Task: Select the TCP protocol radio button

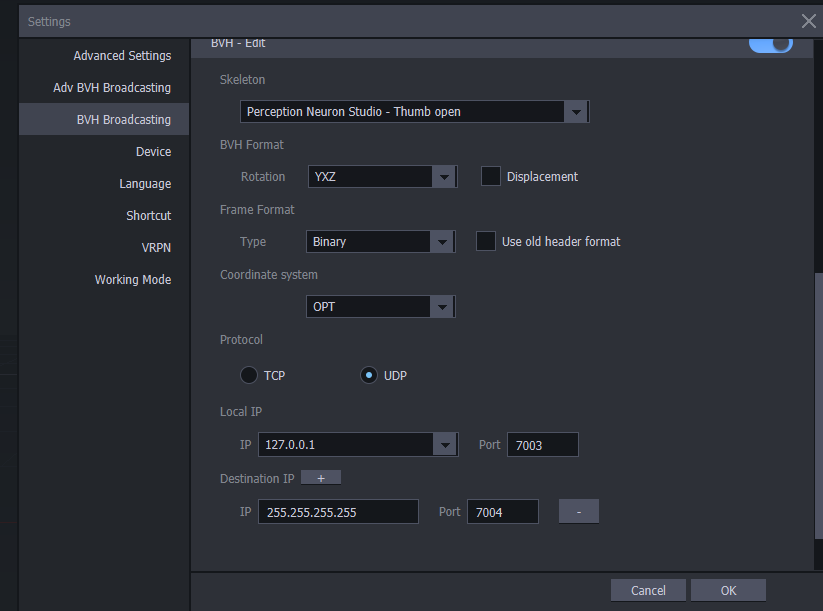Action: (249, 375)
